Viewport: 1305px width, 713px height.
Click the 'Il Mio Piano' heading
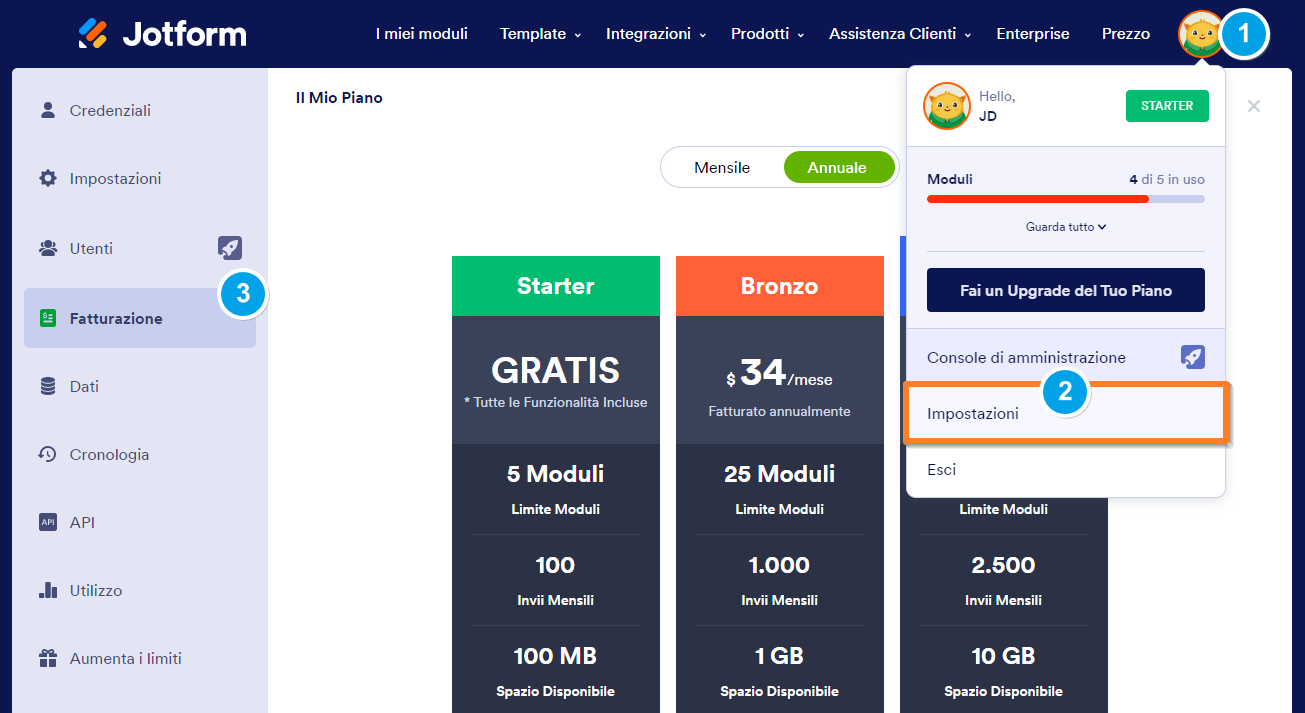coord(339,98)
